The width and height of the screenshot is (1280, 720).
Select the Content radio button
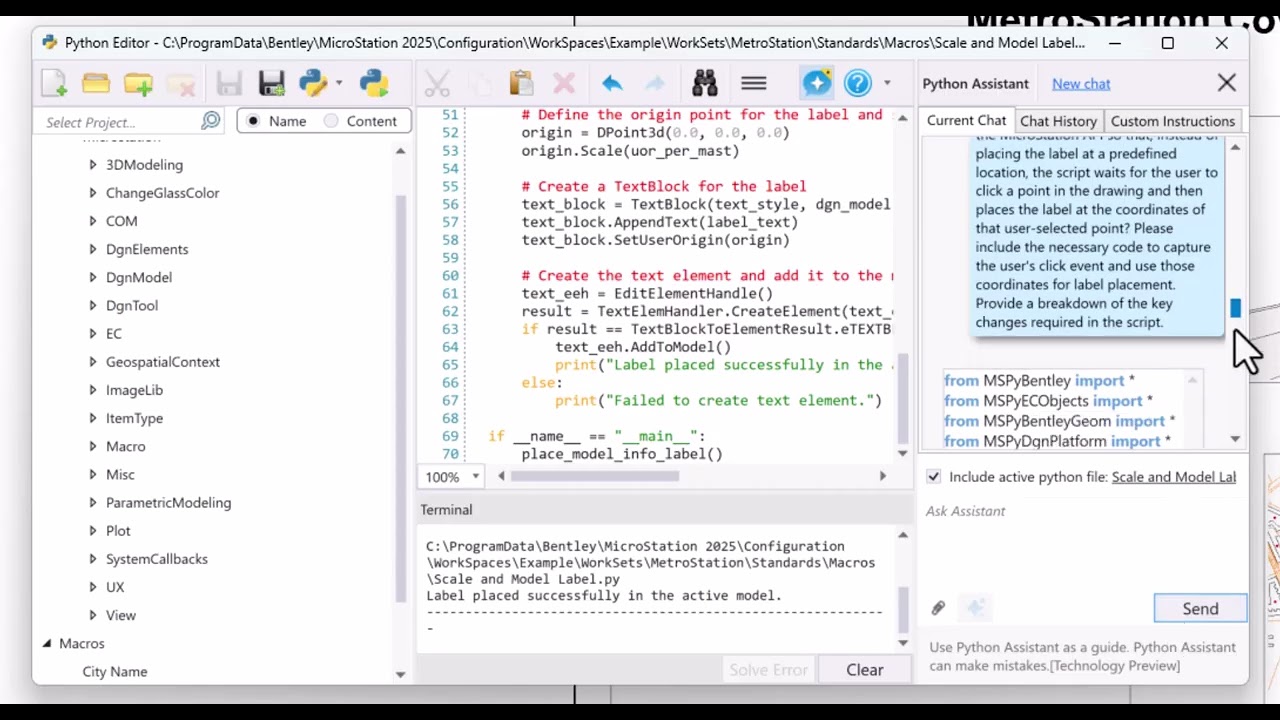(331, 121)
